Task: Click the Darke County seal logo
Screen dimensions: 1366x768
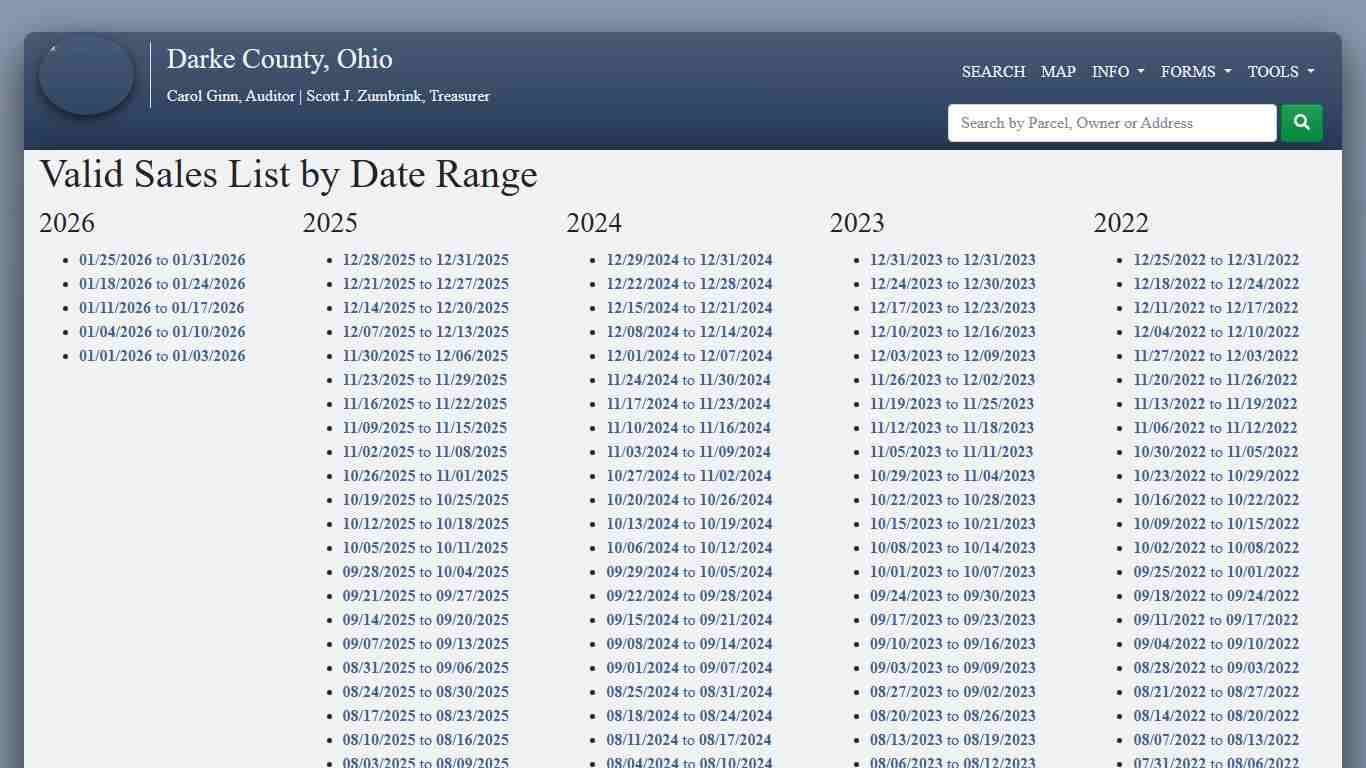Action: coord(86,74)
